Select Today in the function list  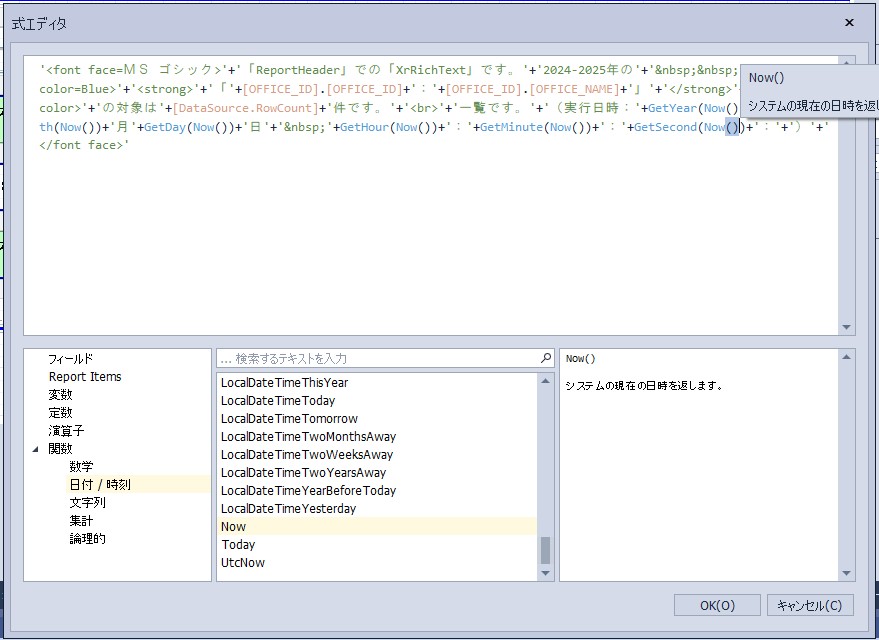pos(238,545)
